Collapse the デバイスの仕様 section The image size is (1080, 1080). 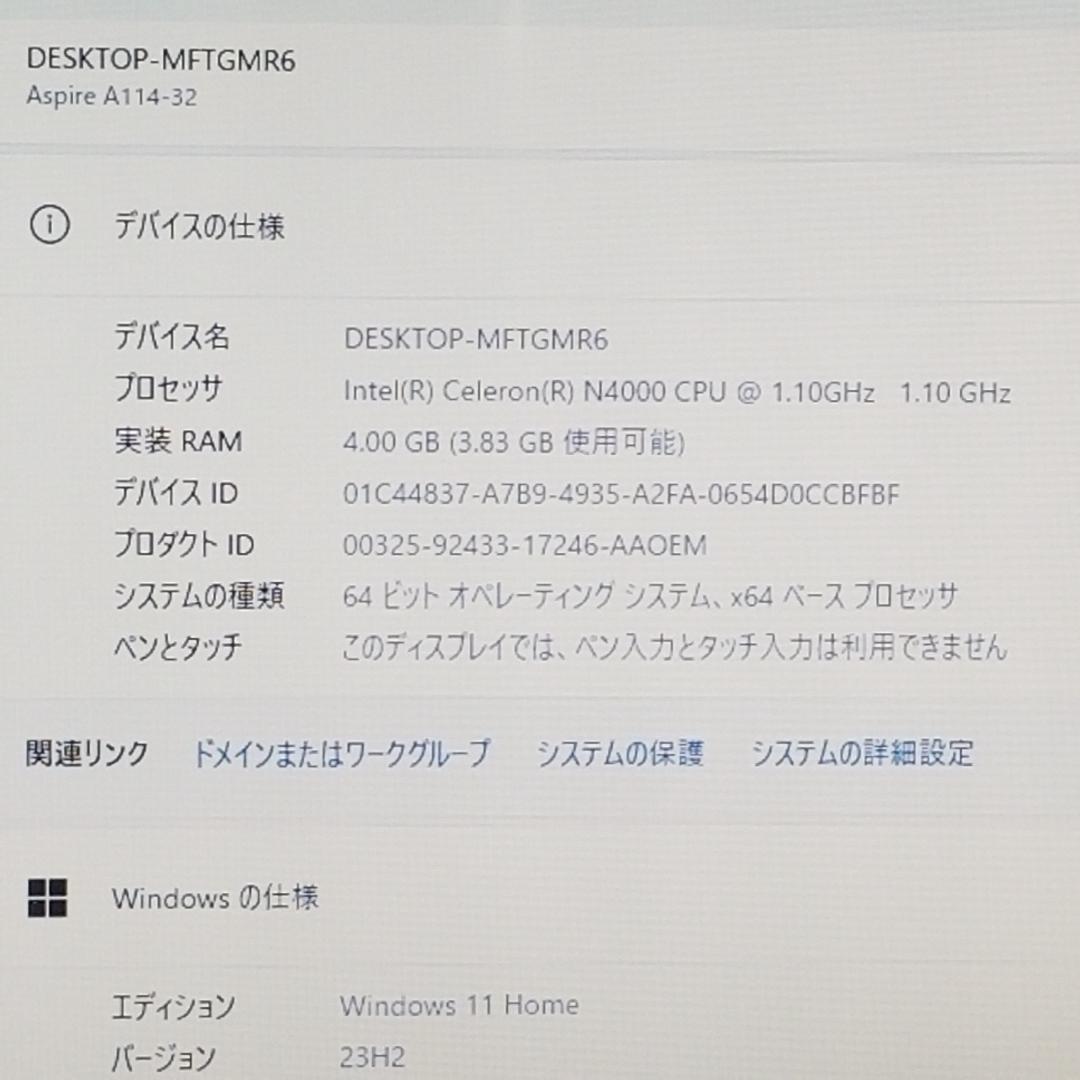tap(199, 227)
